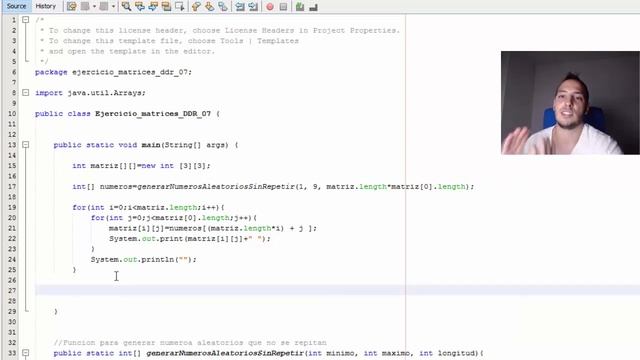
Task: Click the Comment code icon
Action: coord(300,7)
